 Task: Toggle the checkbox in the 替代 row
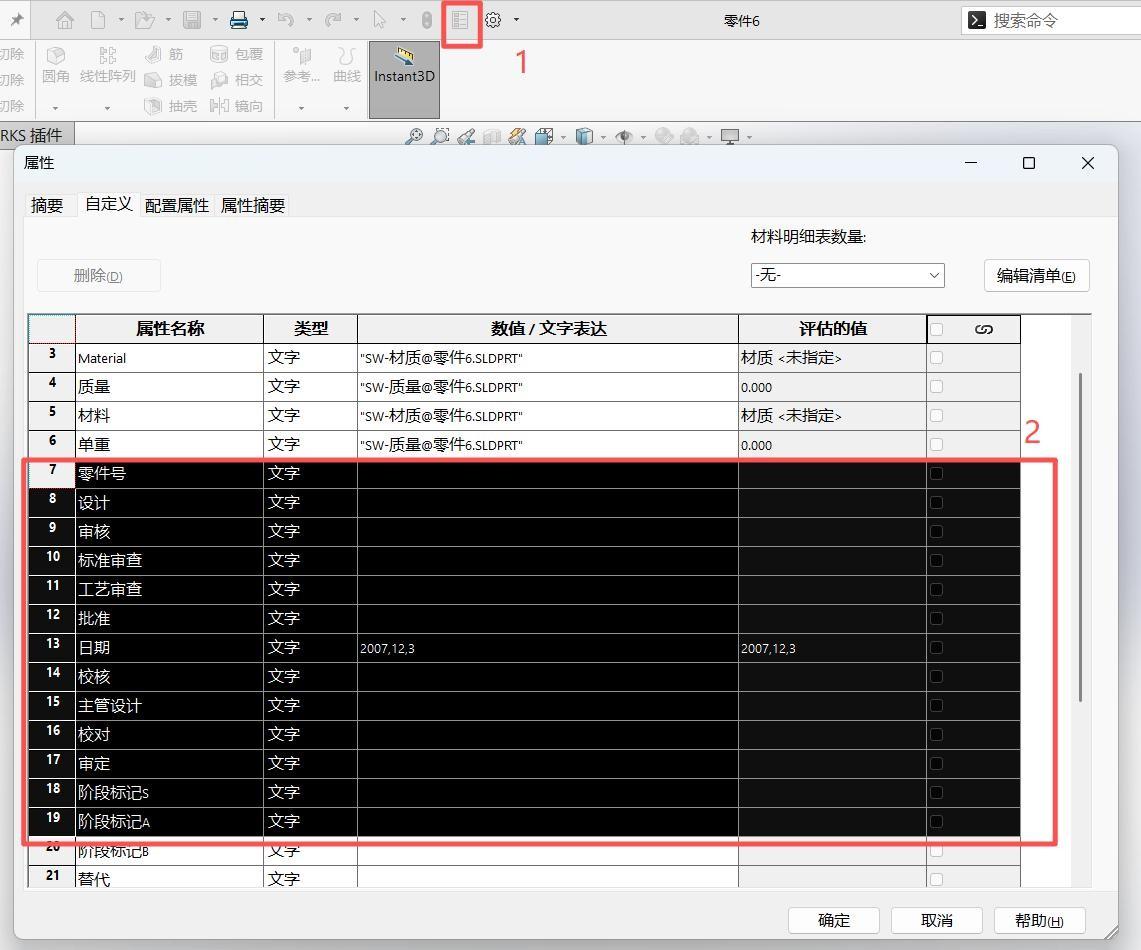937,879
